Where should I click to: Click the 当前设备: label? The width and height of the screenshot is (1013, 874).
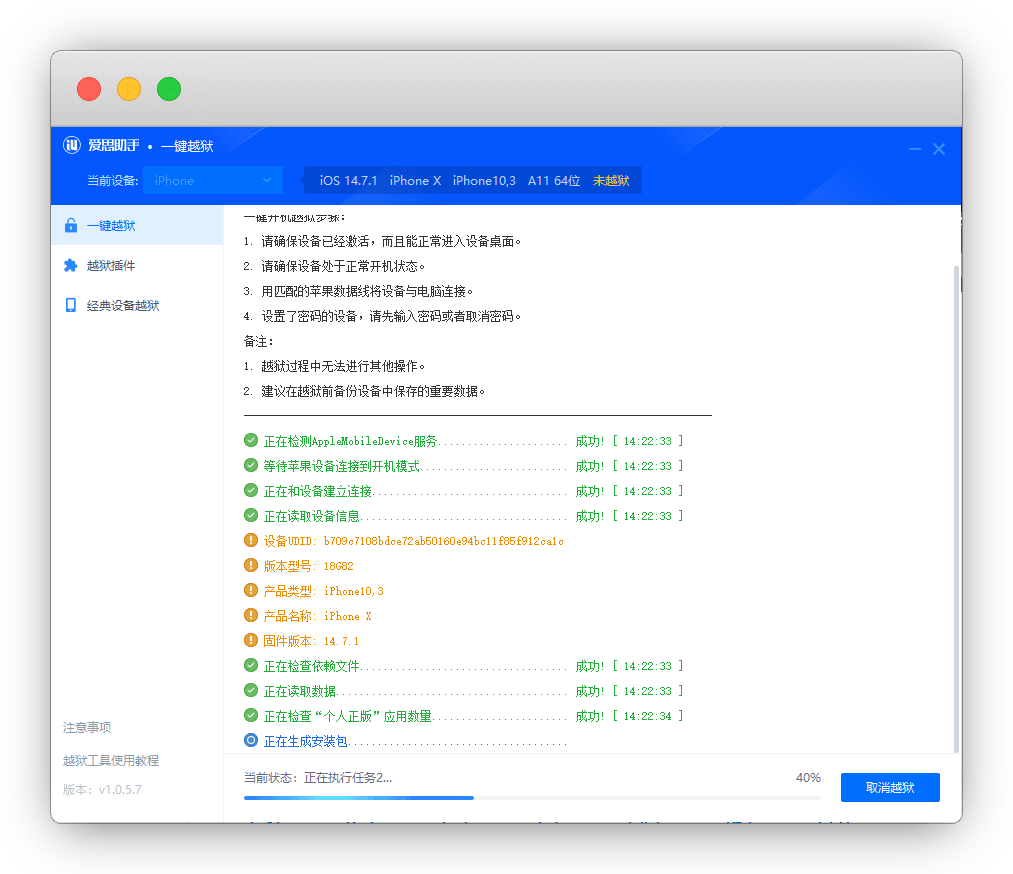click(112, 181)
